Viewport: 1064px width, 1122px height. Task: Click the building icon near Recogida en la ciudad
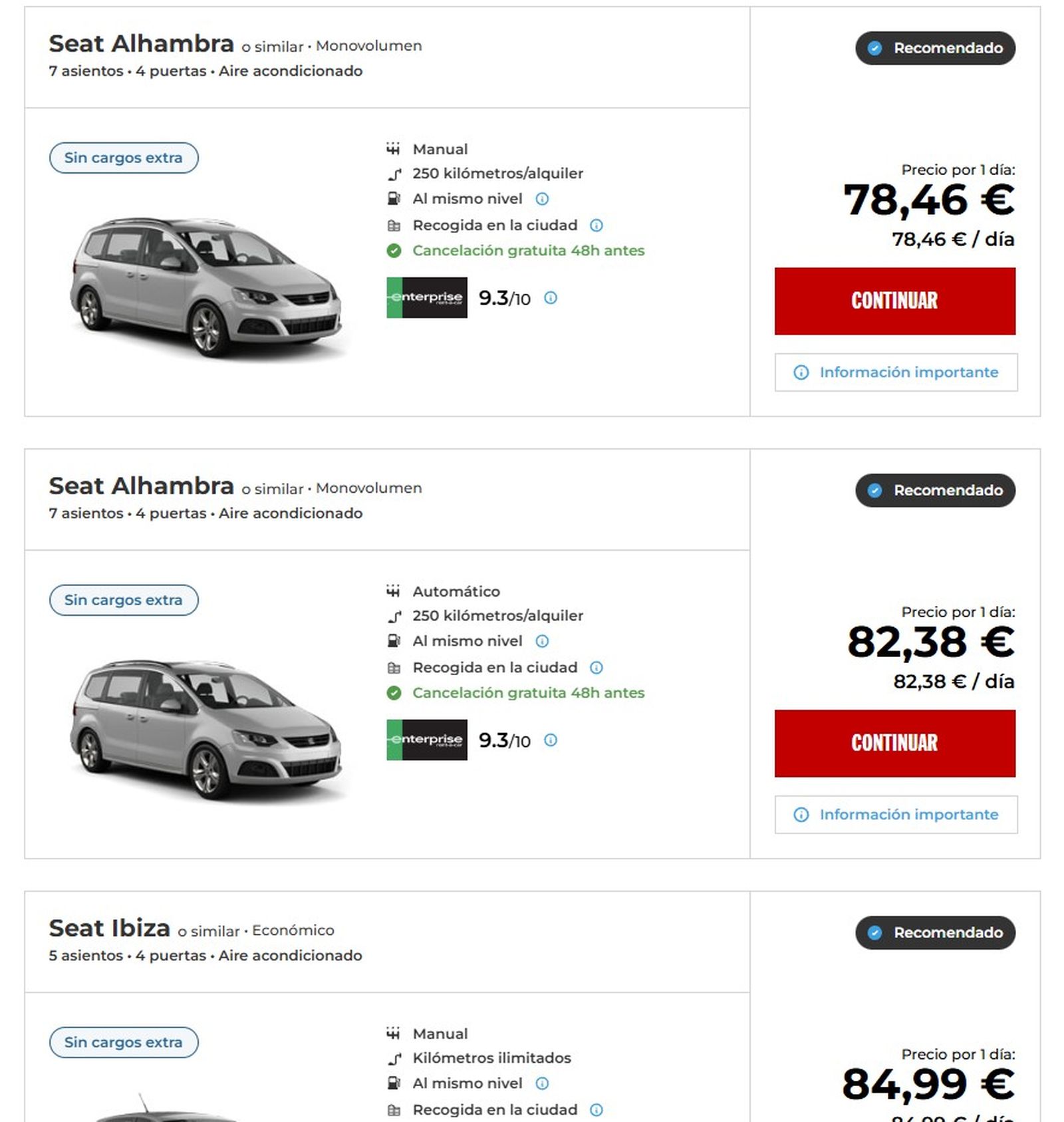pyautogui.click(x=394, y=225)
